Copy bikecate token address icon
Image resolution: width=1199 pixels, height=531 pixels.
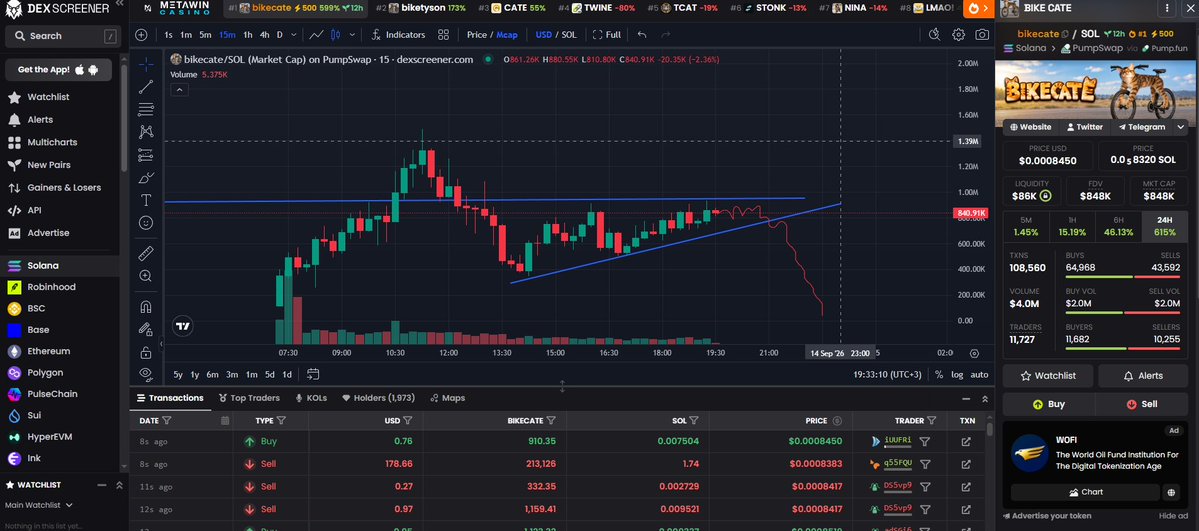tap(1064, 34)
